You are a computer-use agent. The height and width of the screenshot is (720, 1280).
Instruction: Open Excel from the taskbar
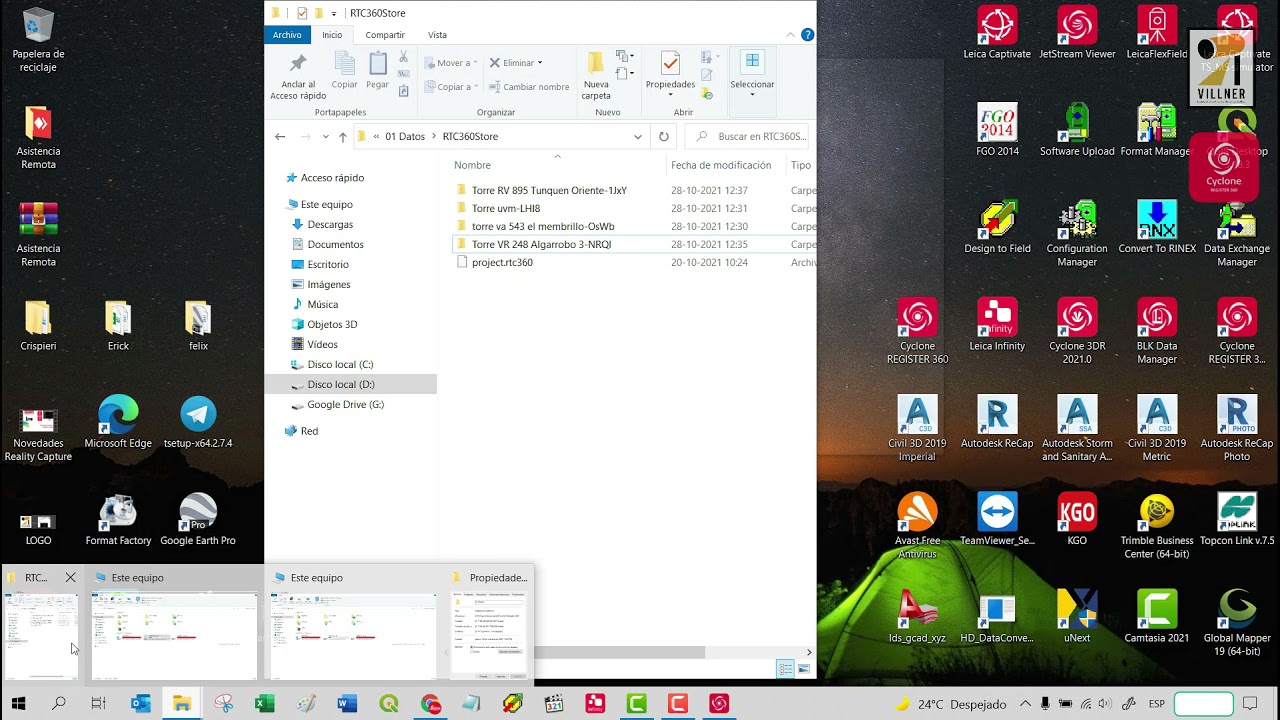coord(265,704)
